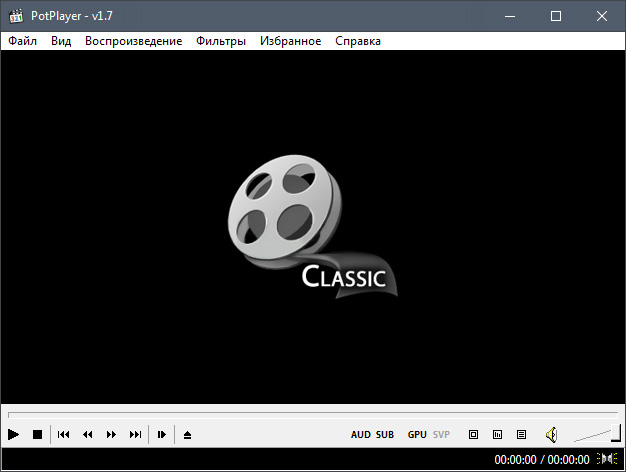Open the Воспроизведение menu

[133, 41]
